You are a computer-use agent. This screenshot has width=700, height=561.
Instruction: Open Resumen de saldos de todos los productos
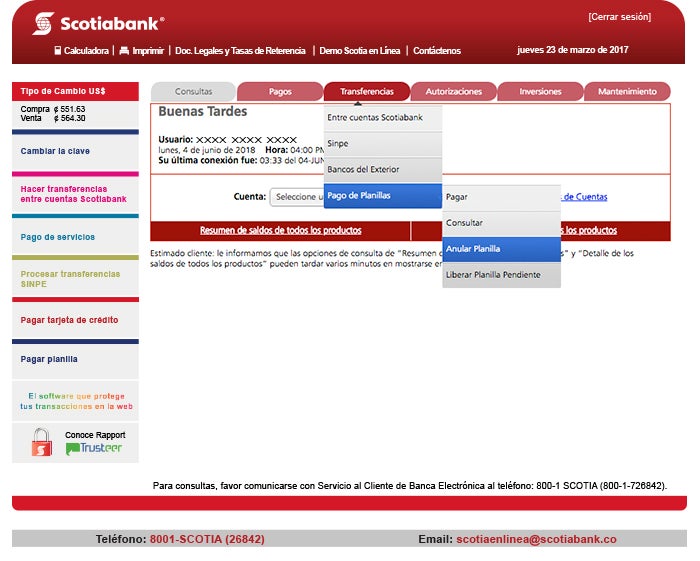280,230
